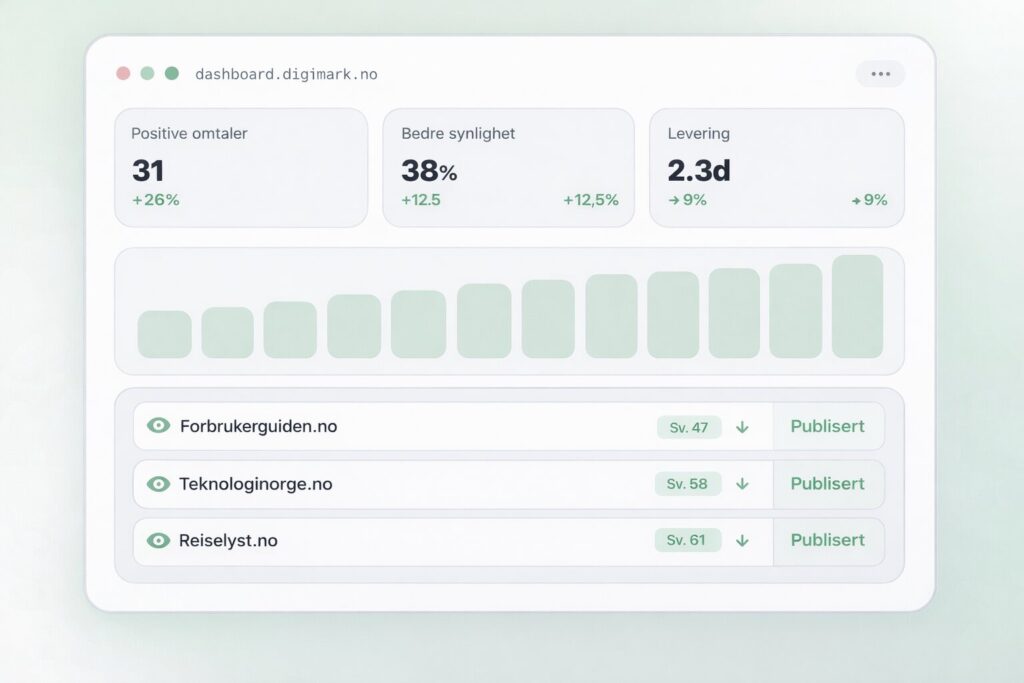Select the Bedre synlighet card
This screenshot has width=1024, height=683.
(x=508, y=167)
